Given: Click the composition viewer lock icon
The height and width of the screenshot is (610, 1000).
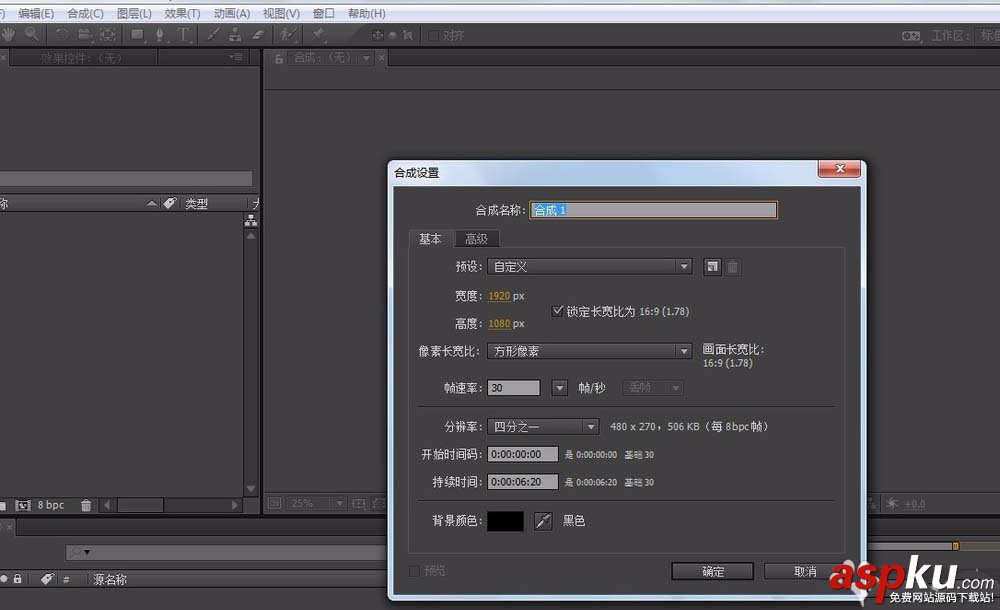Looking at the screenshot, I should 279,59.
